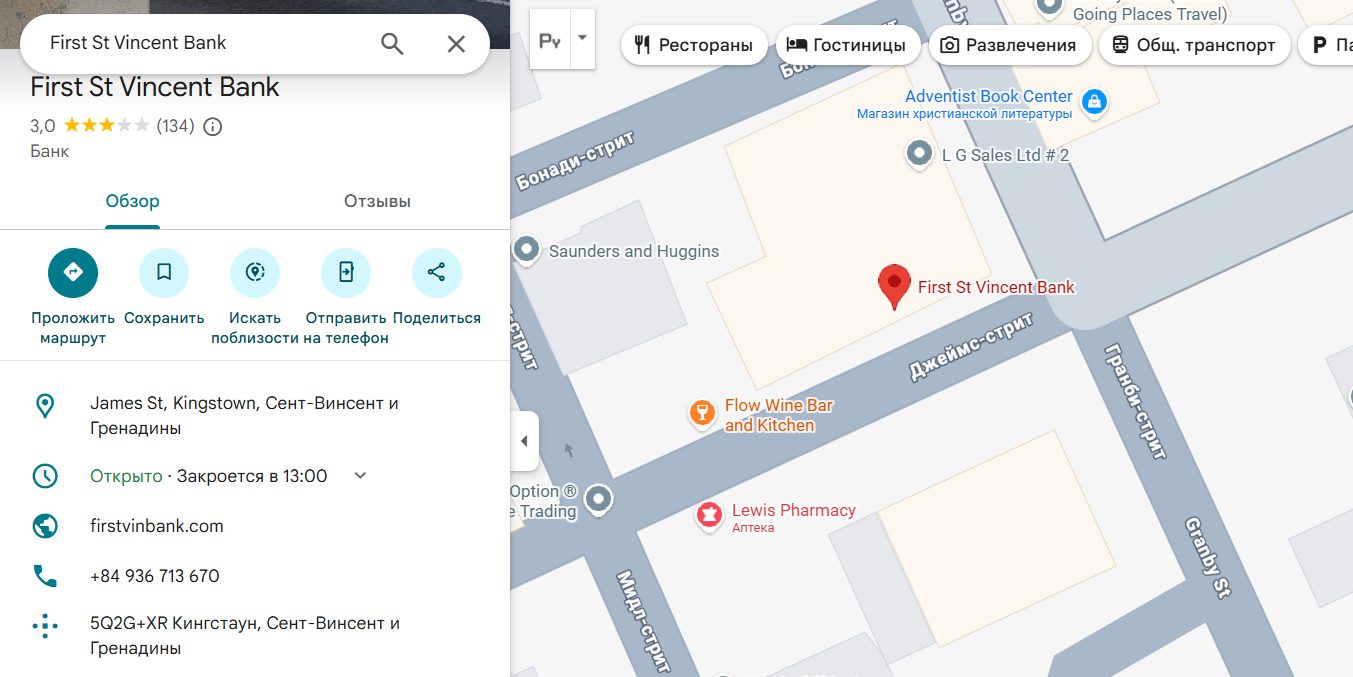Click the bed icon in Гостиницы chip

point(797,45)
